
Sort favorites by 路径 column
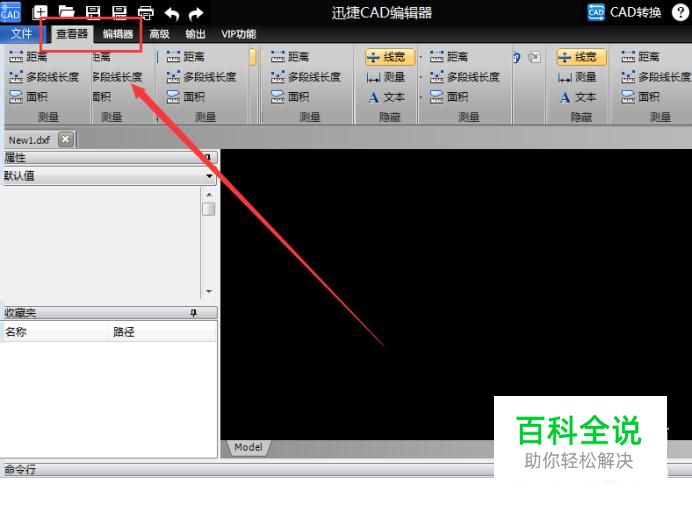pyautogui.click(x=162, y=332)
